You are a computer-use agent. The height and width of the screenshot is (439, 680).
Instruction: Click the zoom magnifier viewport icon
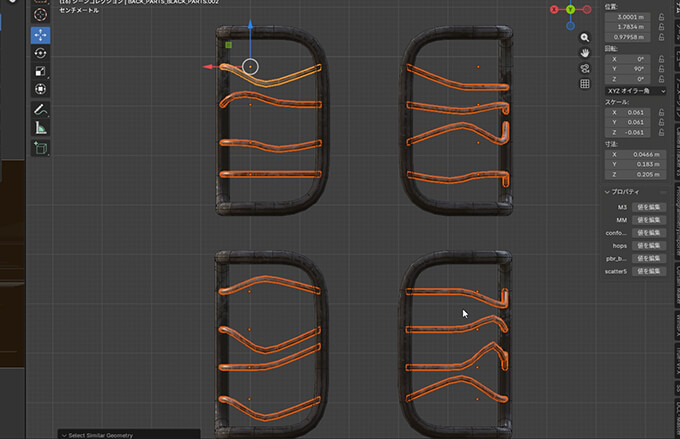pos(585,37)
